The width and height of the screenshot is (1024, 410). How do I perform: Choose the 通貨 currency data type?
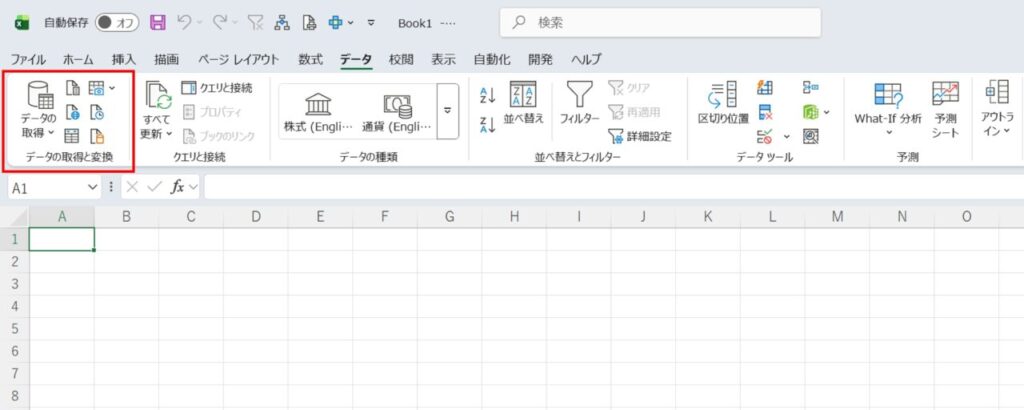pyautogui.click(x=397, y=112)
